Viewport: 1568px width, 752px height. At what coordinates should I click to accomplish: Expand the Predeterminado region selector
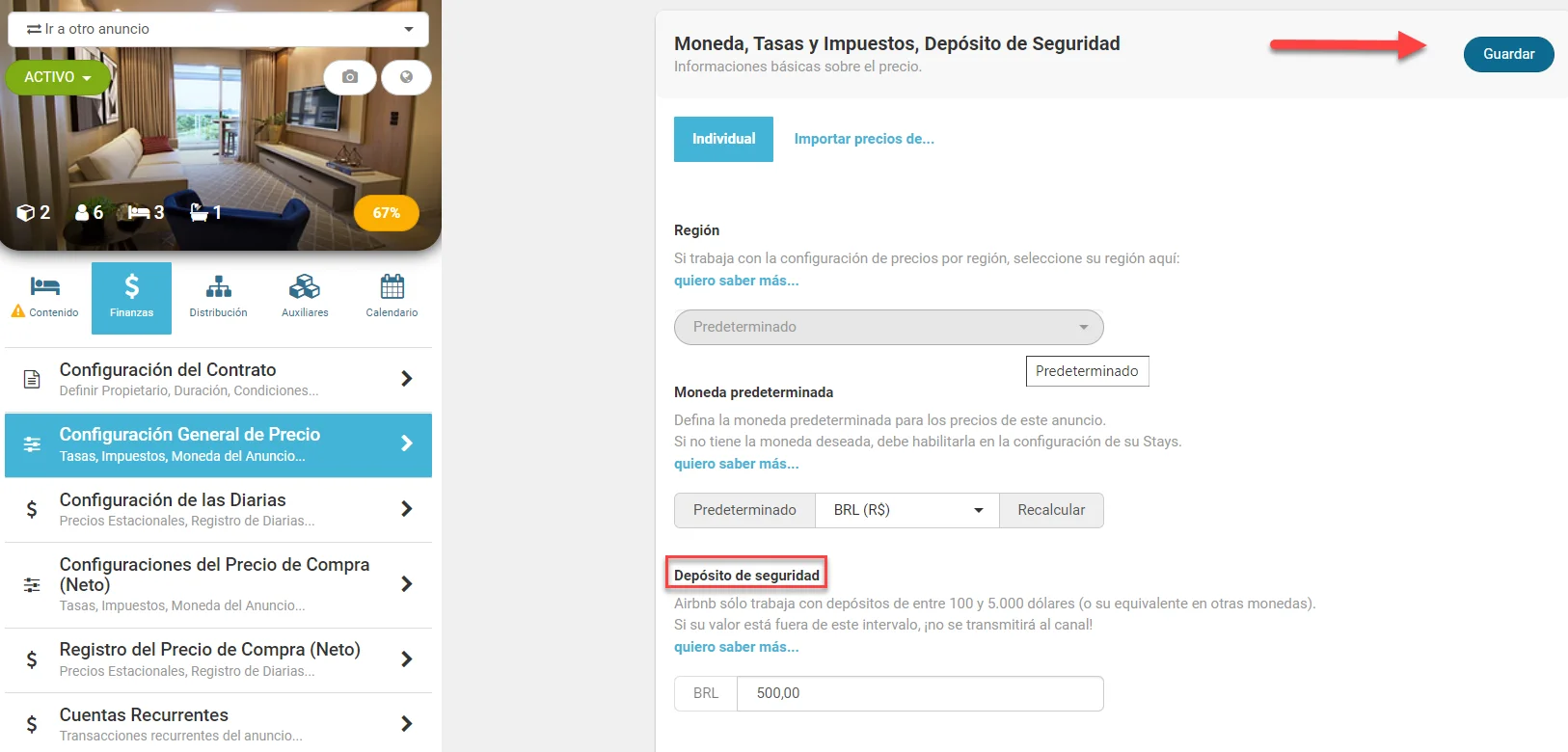(888, 327)
